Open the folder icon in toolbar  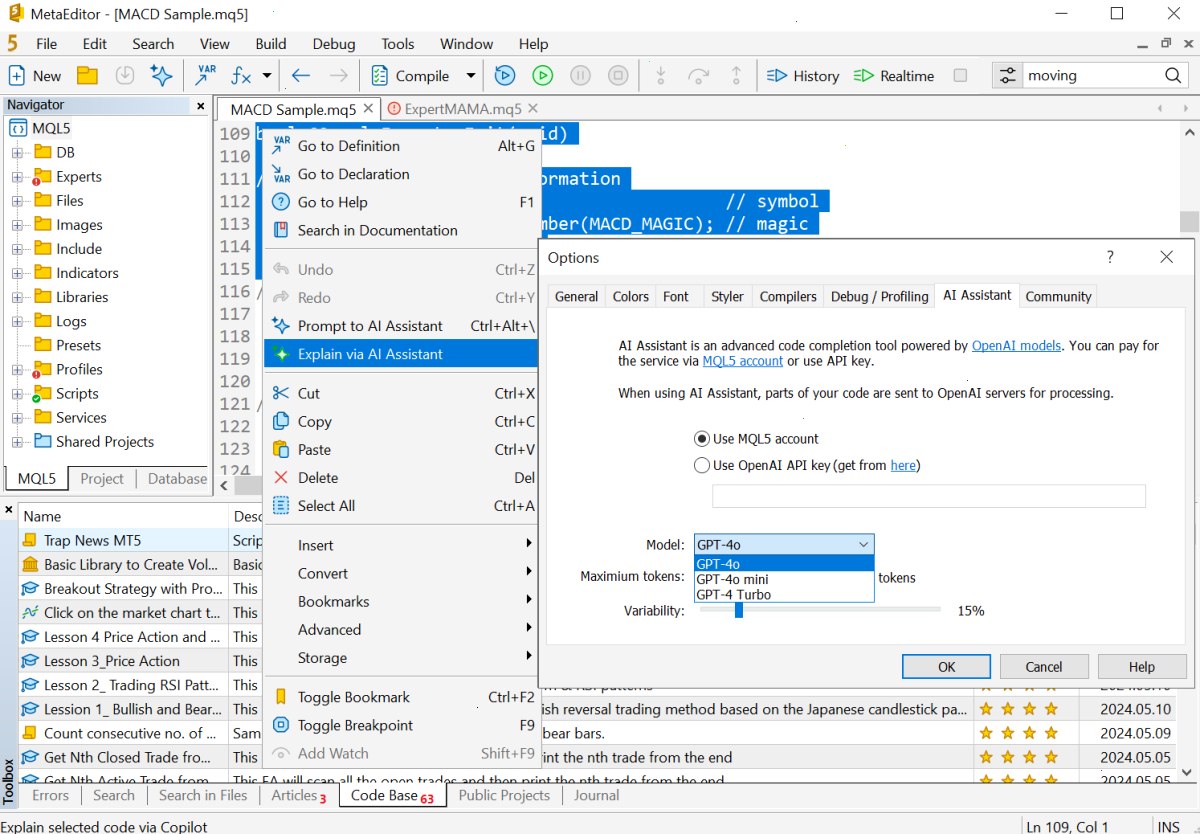(x=88, y=75)
